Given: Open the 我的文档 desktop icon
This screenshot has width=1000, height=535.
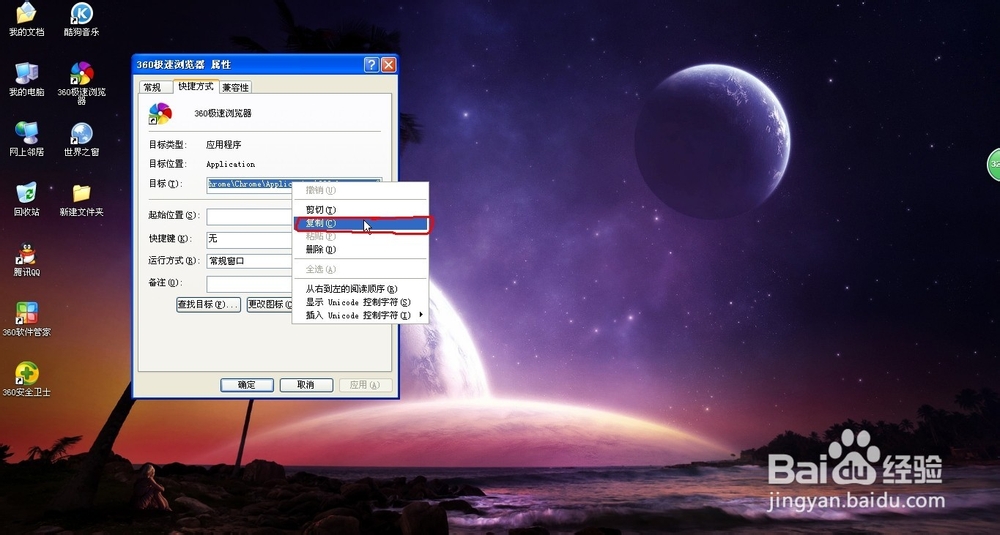Looking at the screenshot, I should (26, 19).
